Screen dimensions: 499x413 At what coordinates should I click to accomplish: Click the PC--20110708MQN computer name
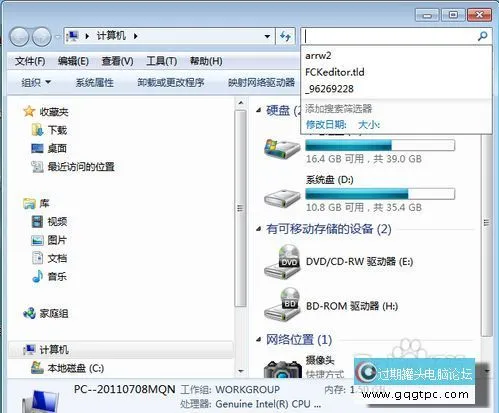[x=124, y=389]
